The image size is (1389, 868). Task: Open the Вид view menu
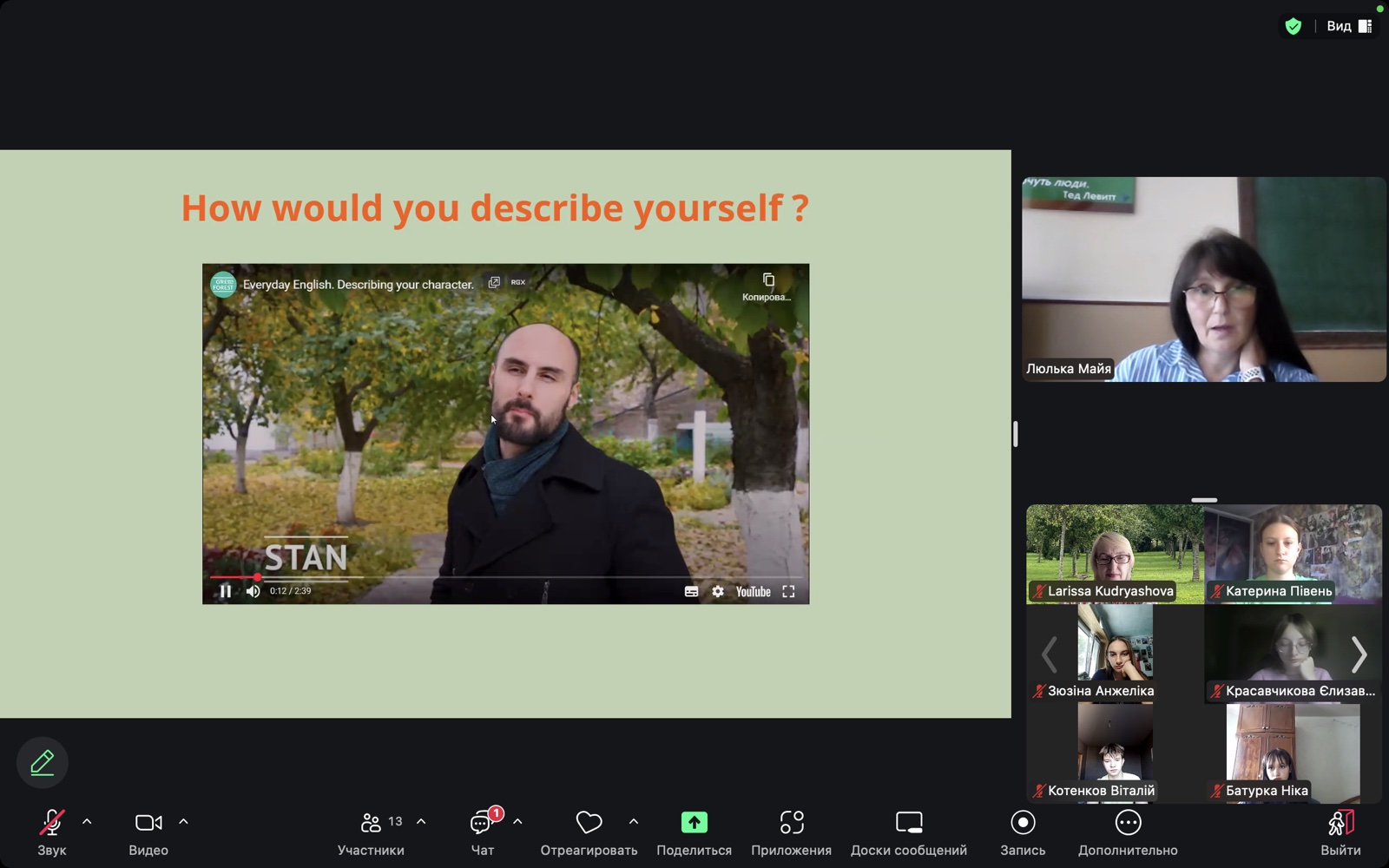[x=1348, y=26]
